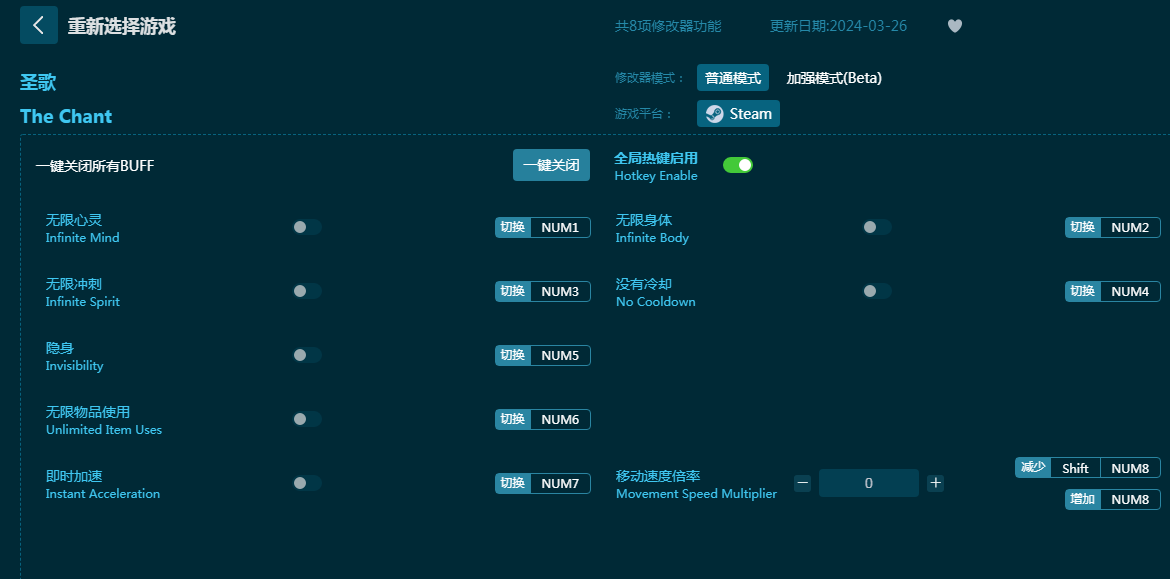Click the plus button for movement speed
This screenshot has height=579, width=1170.
coord(936,483)
